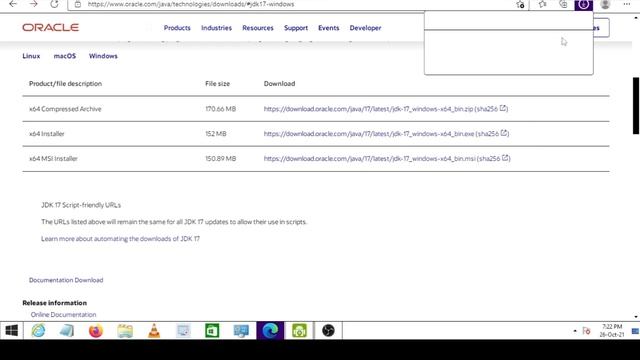640x360 pixels.
Task: Open the browser profile avatar
Action: pyautogui.click(x=605, y=4)
